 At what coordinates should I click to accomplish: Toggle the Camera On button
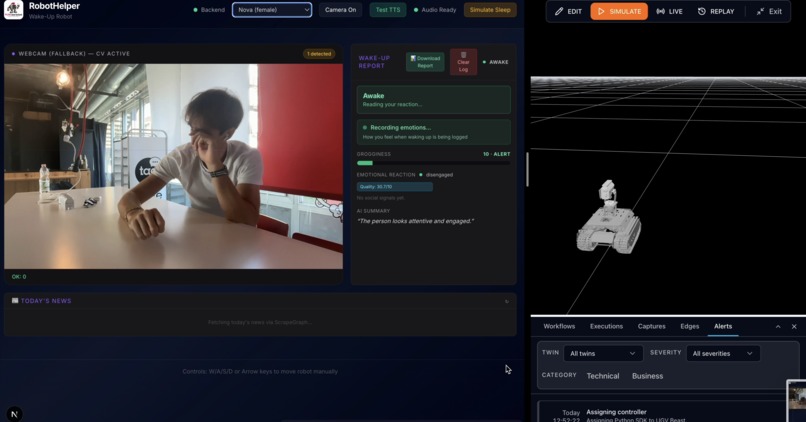340,10
